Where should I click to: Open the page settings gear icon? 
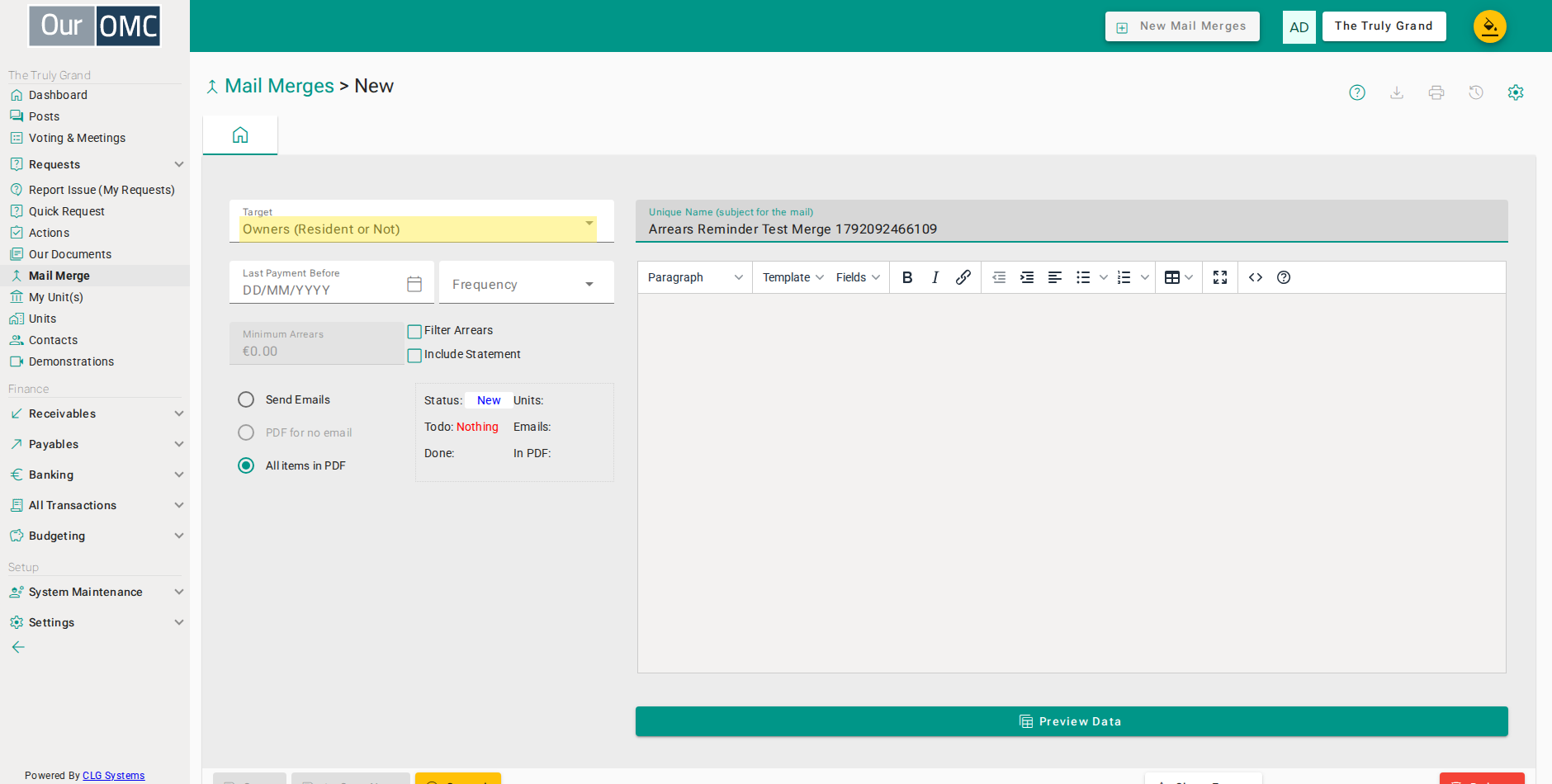click(x=1516, y=92)
